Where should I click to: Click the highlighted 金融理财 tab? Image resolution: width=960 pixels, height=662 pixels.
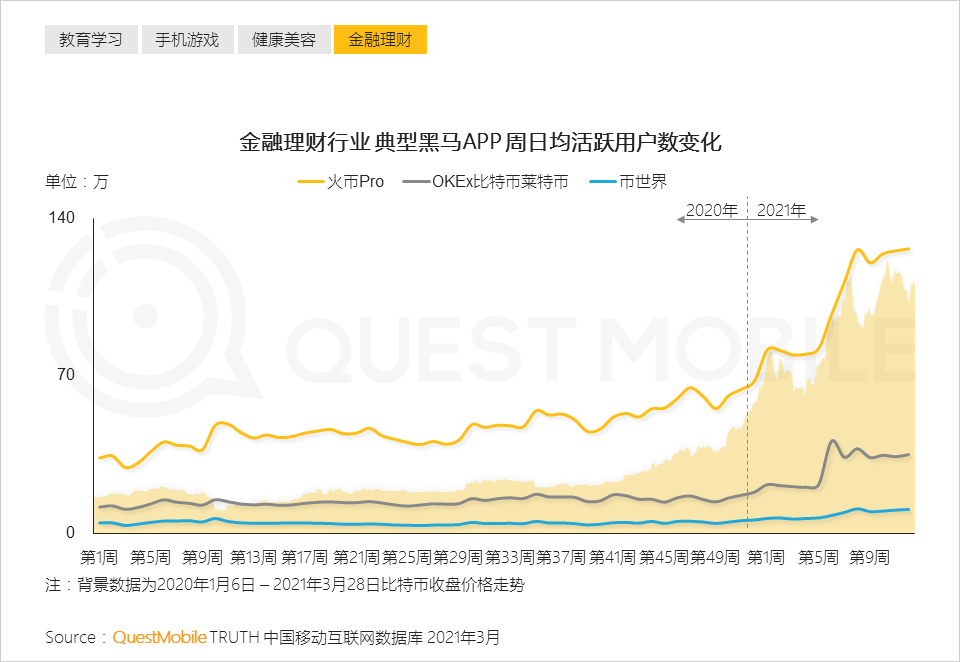(380, 40)
